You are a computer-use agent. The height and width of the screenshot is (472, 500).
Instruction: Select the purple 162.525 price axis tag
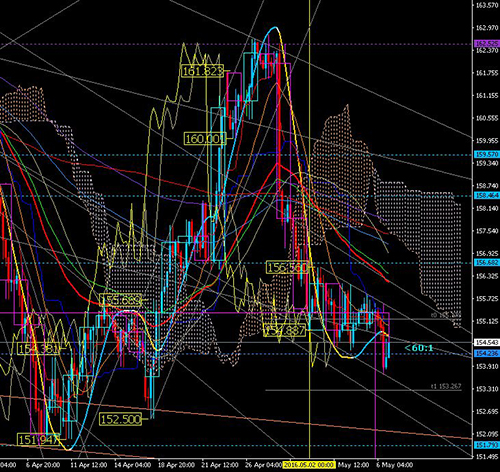487,44
